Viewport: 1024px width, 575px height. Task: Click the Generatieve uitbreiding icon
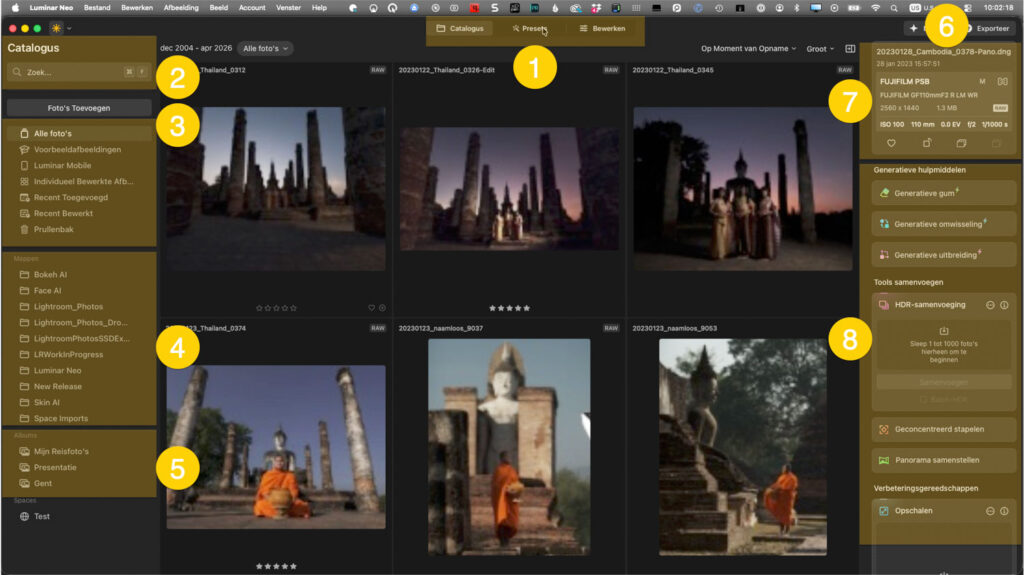(x=884, y=255)
